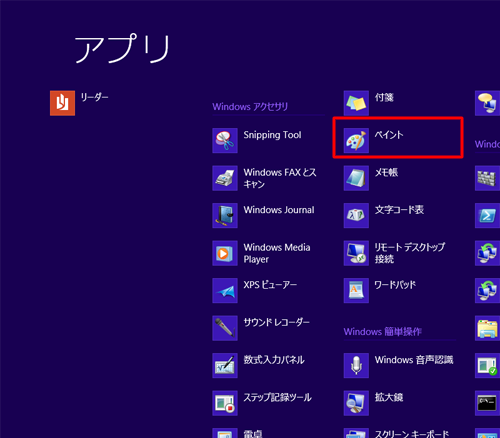Screen dimensions: 500x438
Task: Open メモ帳 notepad icon
Action: click(x=356, y=178)
